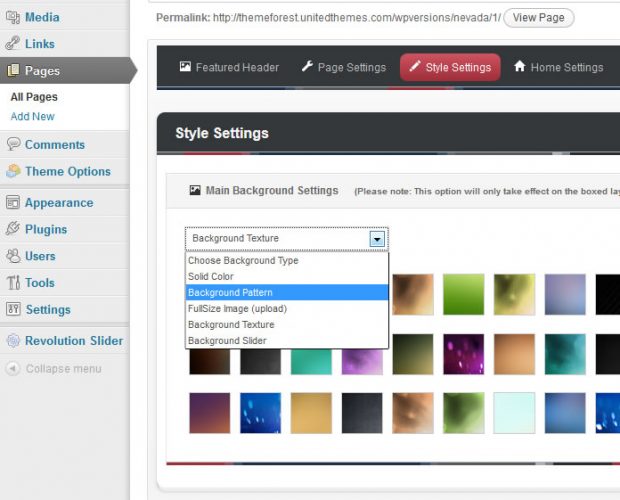Image resolution: width=620 pixels, height=500 pixels.
Task: Click the Comments speech bubble icon
Action: 13,145
